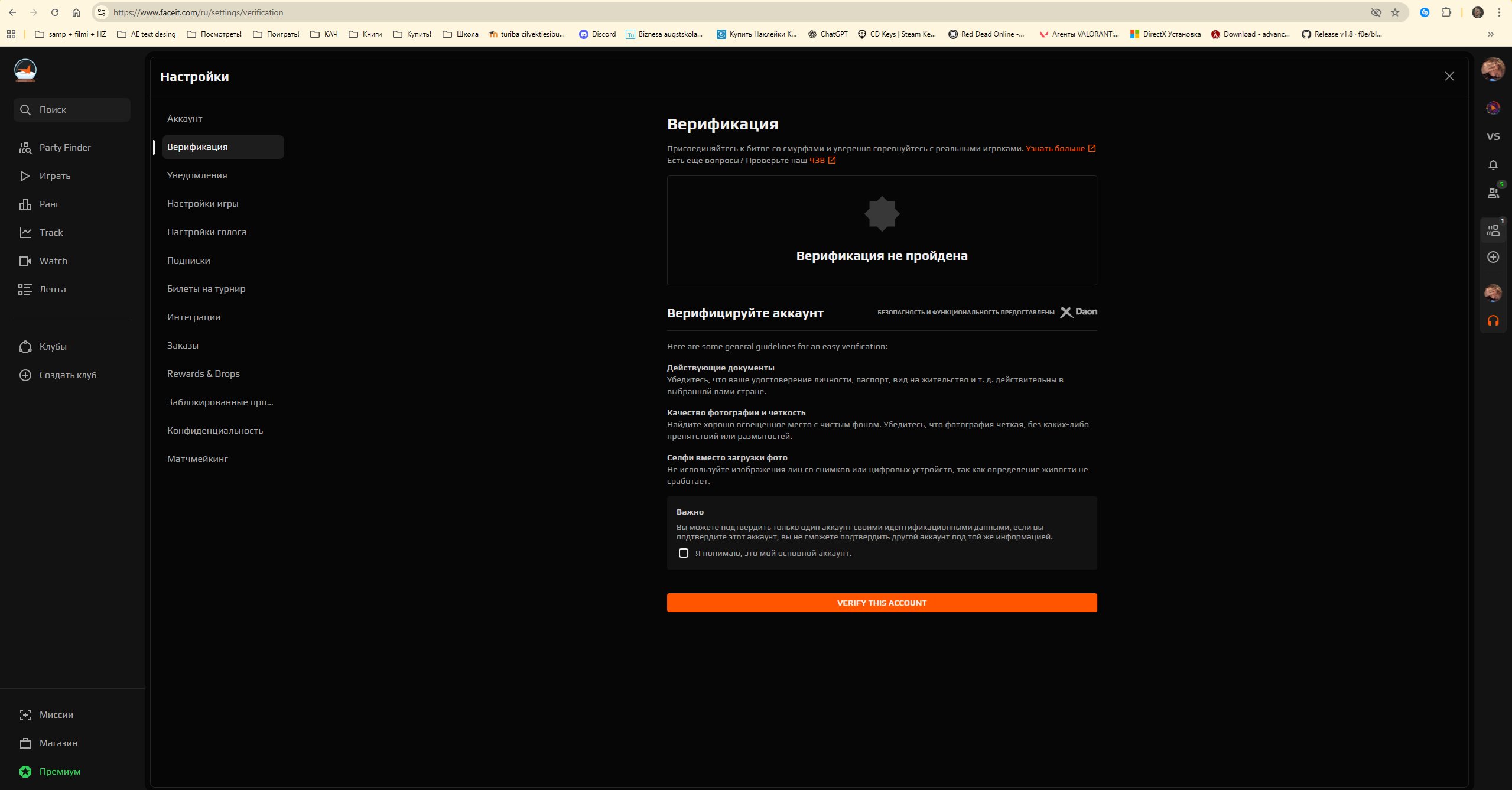
Task: Click the plus circle icon on right sidebar
Action: [x=1493, y=257]
